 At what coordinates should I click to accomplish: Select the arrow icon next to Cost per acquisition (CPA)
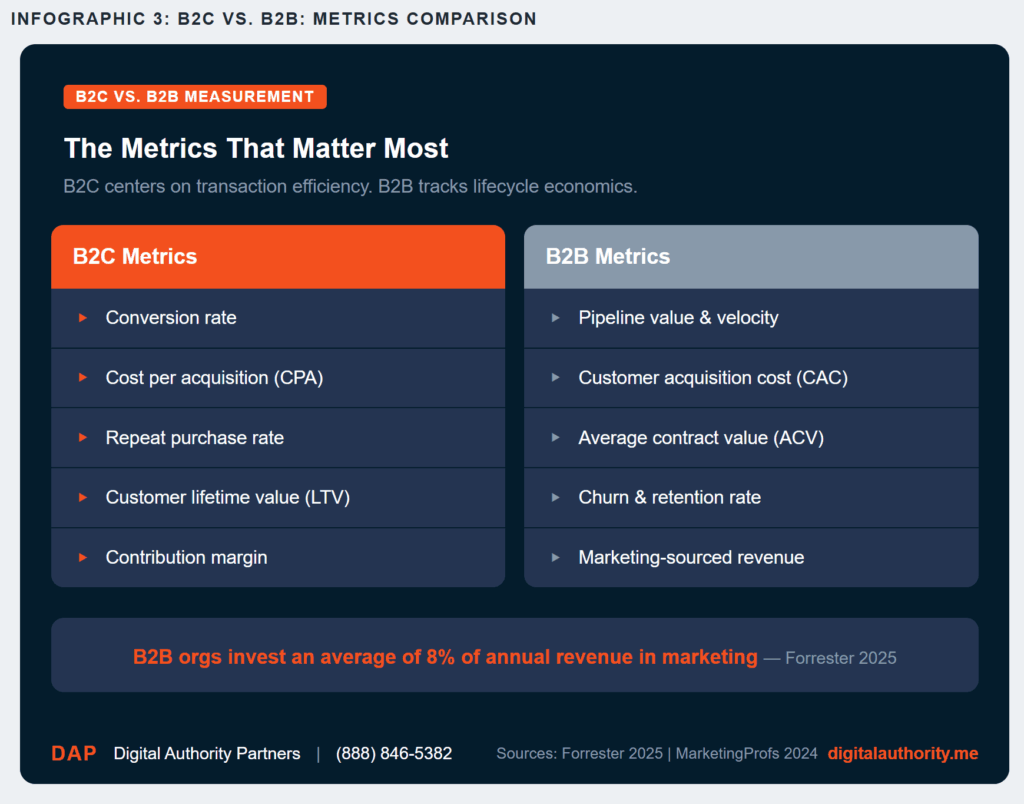click(83, 378)
